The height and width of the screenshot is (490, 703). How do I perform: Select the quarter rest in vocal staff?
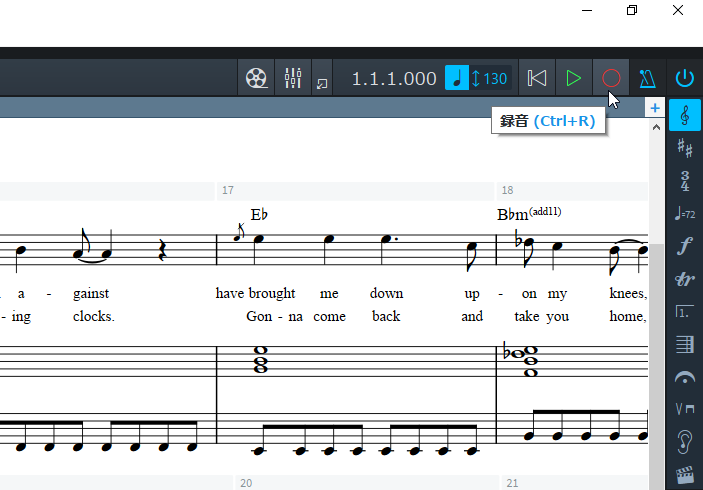click(162, 251)
